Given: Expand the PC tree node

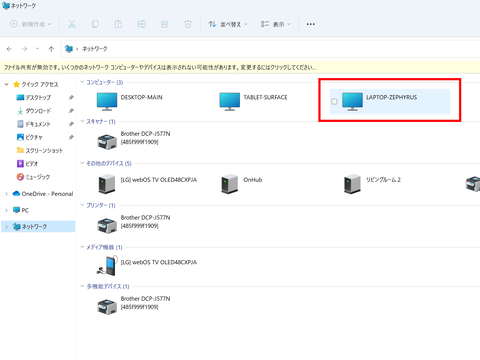Looking at the screenshot, I should [x=6, y=210].
